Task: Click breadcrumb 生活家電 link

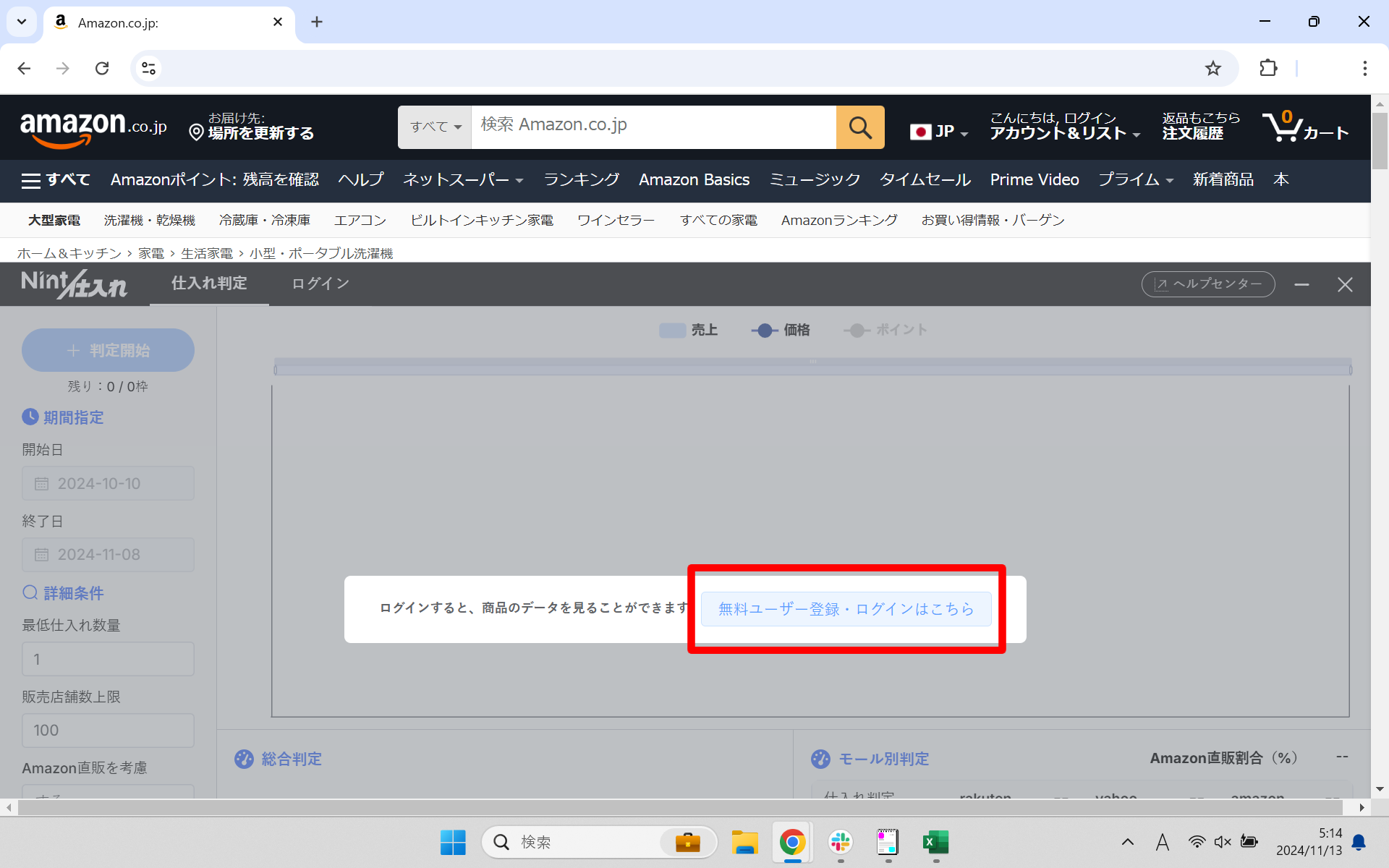Action: pyautogui.click(x=207, y=254)
